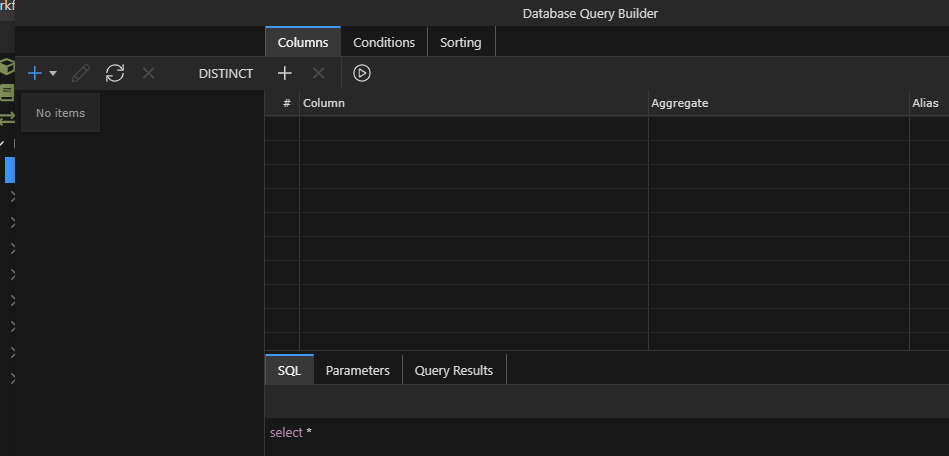Click remove column X icon beside white plus
Viewport: 949px width, 456px height.
(318, 73)
